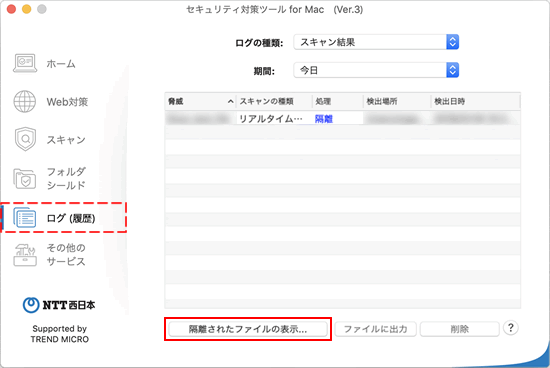Open the 期間 dropdown showing 今日
Screen dimensions: 550x368
tap(376, 70)
